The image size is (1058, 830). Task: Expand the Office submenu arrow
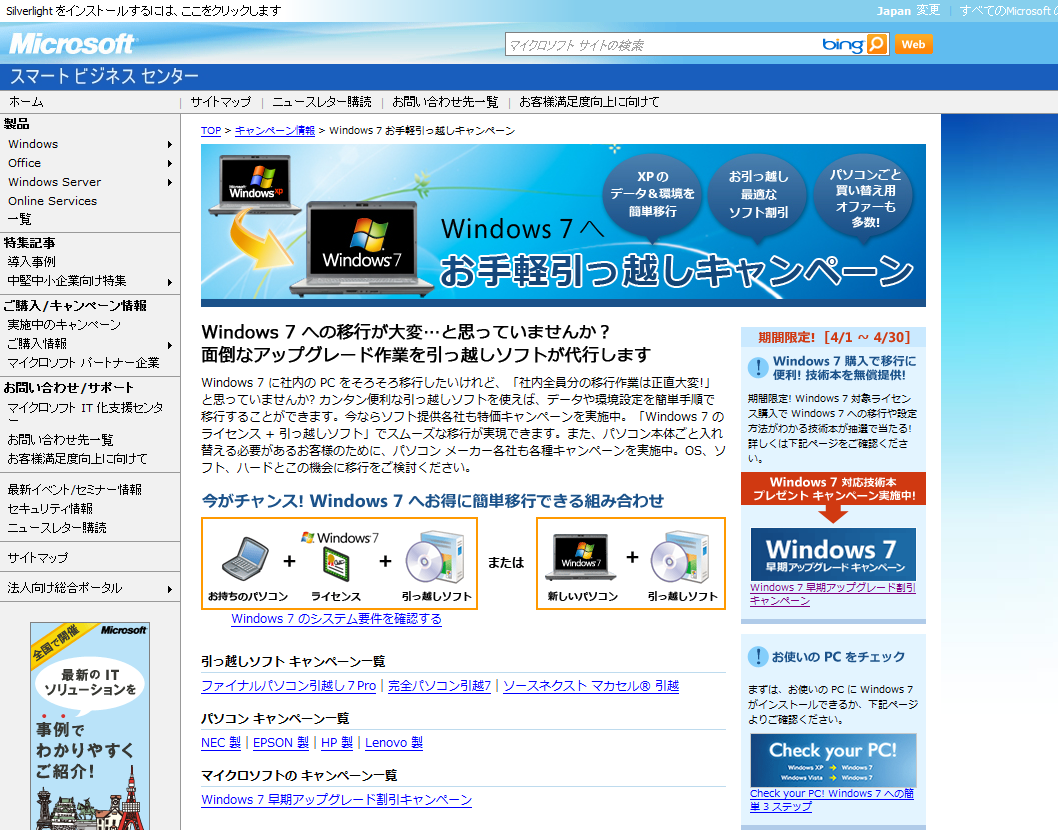(169, 163)
